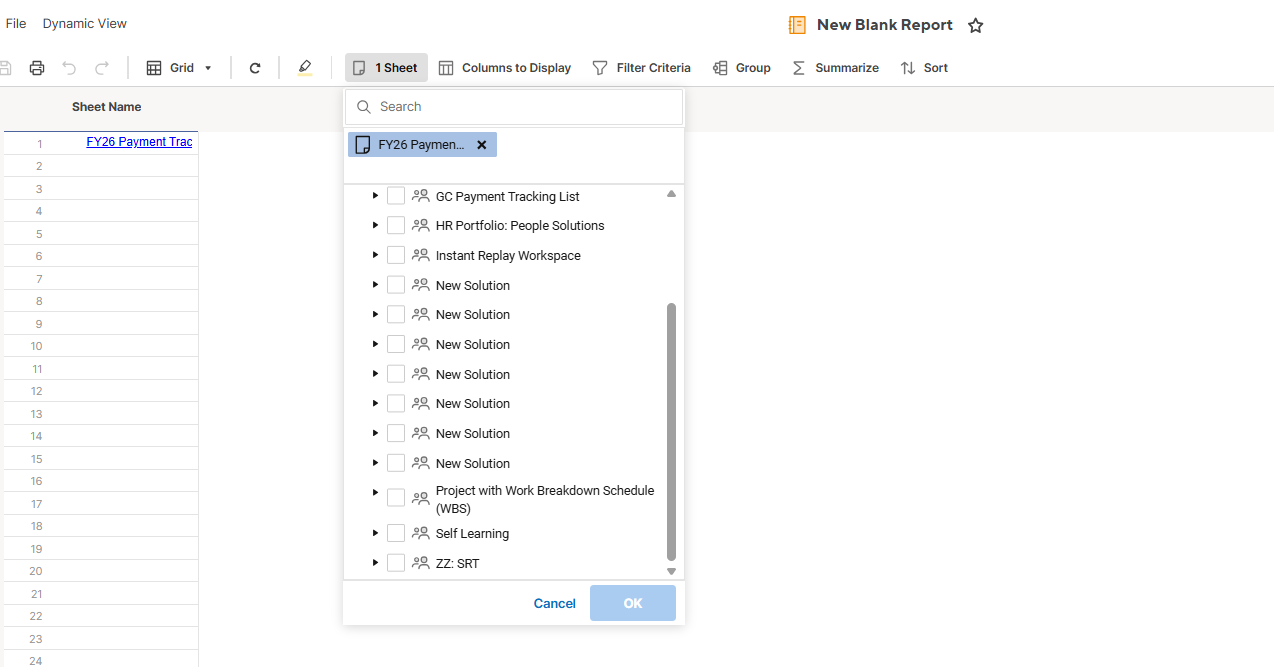Image resolution: width=1274 pixels, height=667 pixels.
Task: Open the FY26 Payment Trac sheet link
Action: tap(139, 142)
